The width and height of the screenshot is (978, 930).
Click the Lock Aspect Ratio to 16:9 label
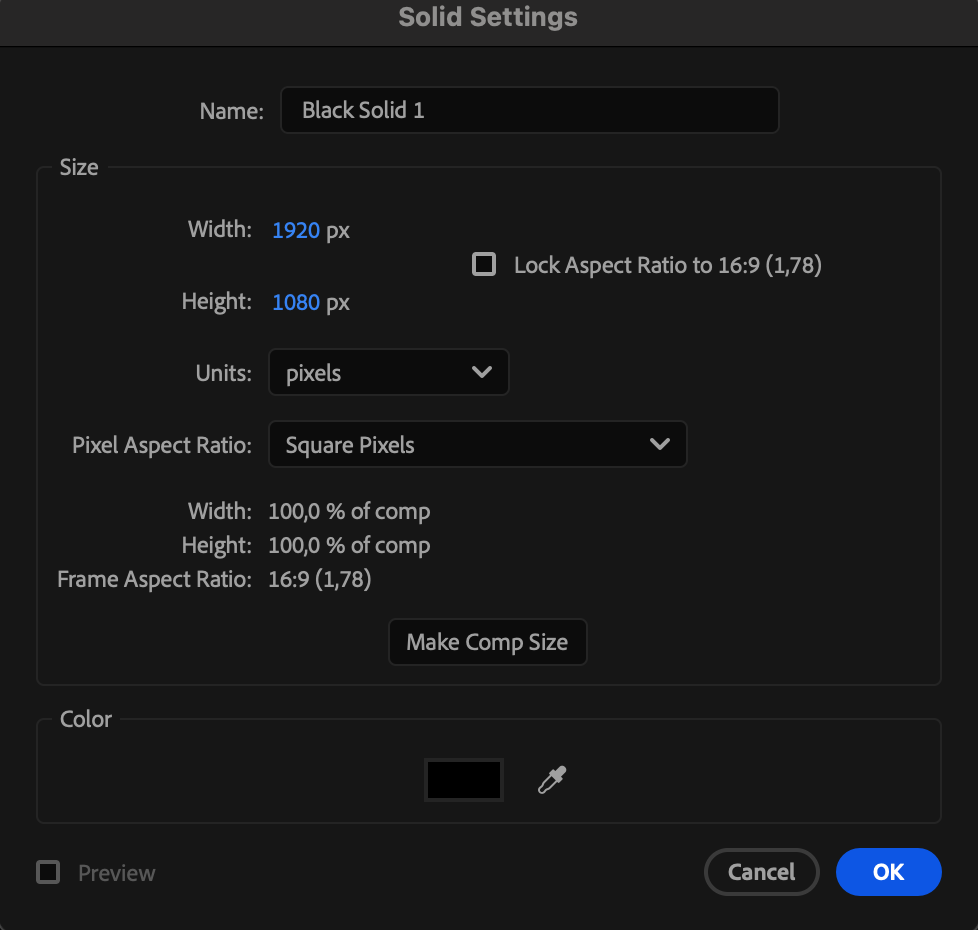[x=667, y=265]
